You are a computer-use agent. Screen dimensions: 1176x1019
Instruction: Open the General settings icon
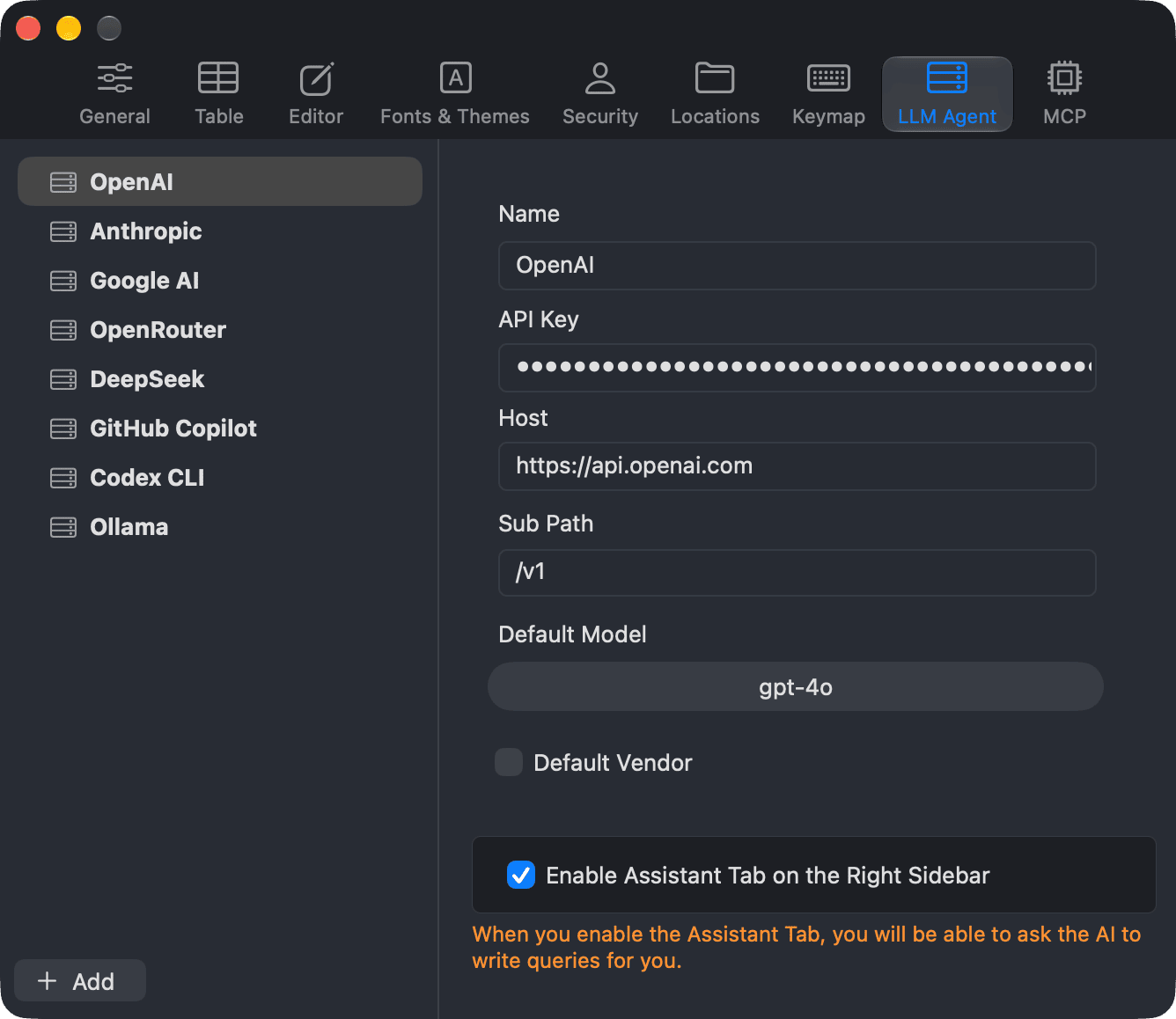[x=114, y=78]
